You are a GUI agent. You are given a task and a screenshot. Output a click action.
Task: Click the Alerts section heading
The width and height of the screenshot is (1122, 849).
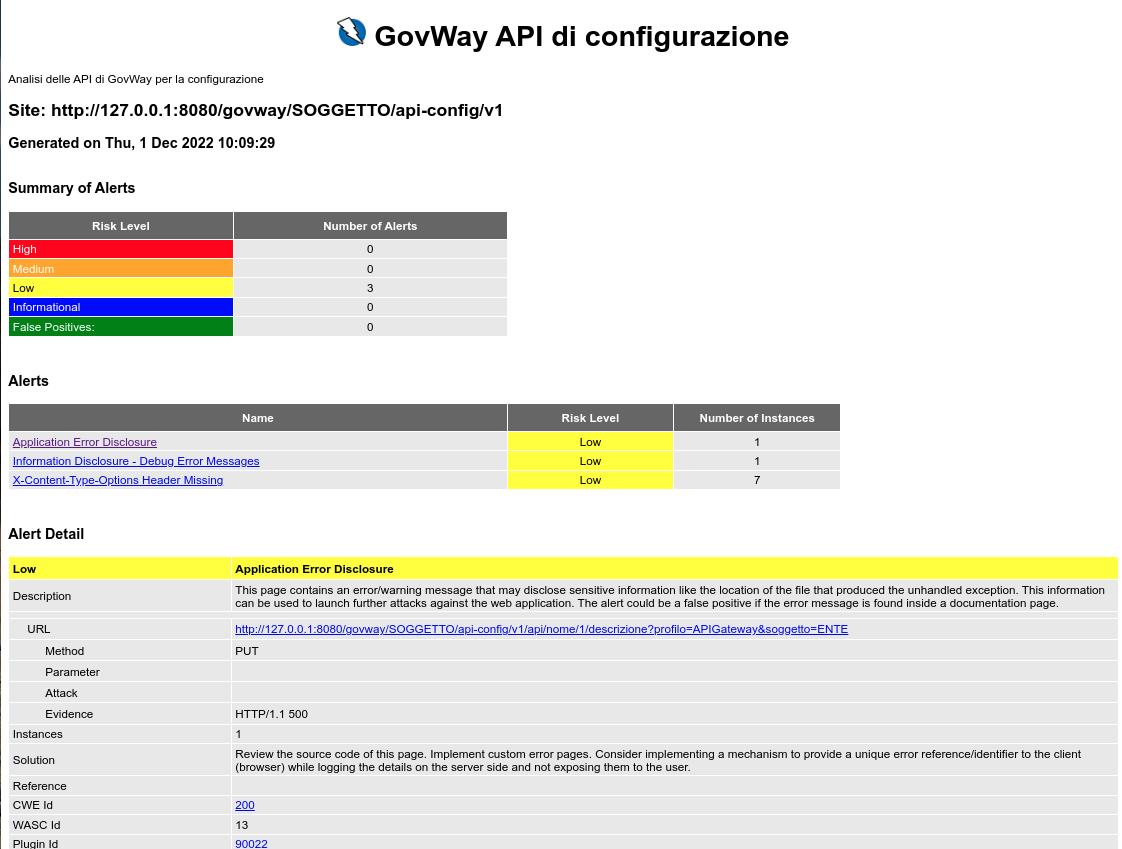[x=29, y=381]
